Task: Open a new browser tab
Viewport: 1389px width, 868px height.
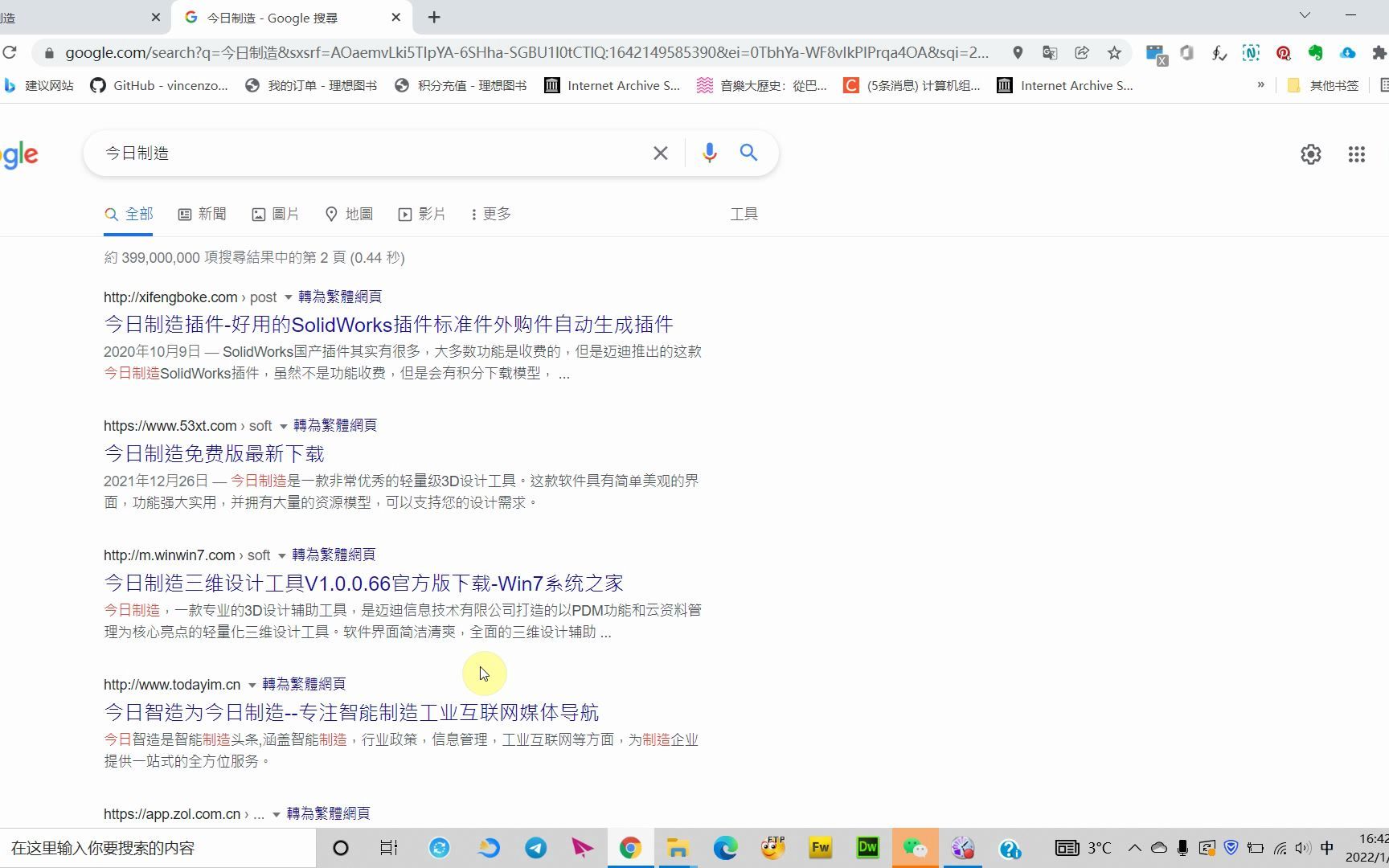Action: pos(434,17)
